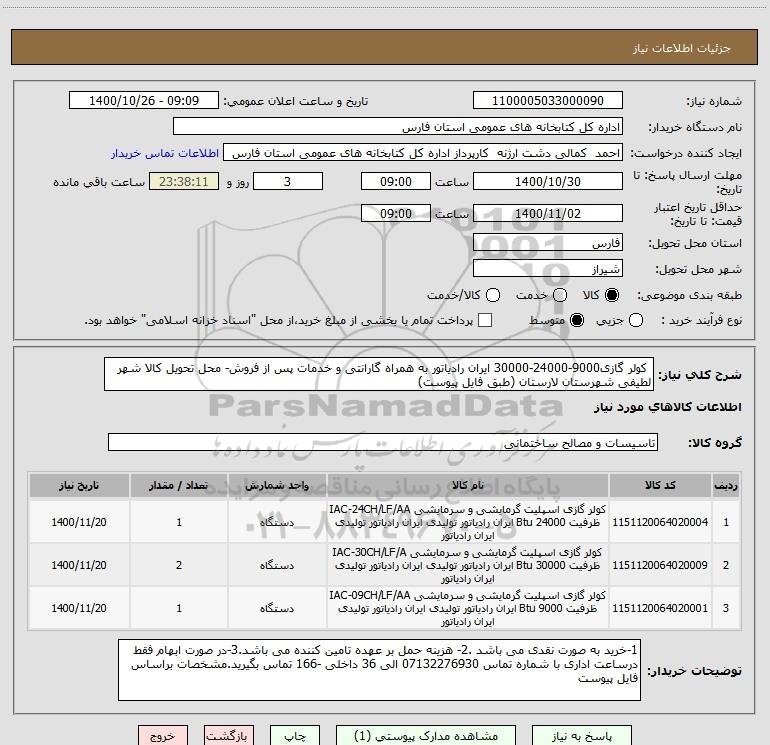Click the buyer notes text area
770x745 pixels.
click(379, 670)
